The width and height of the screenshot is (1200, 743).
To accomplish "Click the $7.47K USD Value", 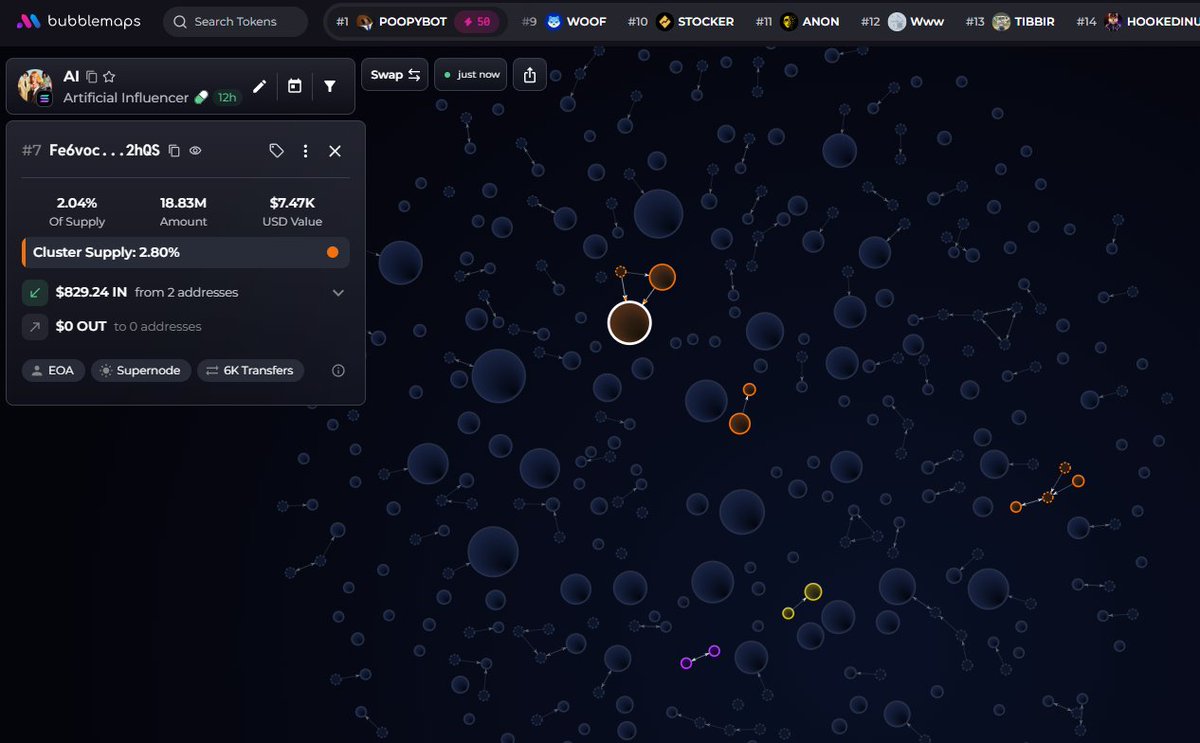I will coord(292,203).
